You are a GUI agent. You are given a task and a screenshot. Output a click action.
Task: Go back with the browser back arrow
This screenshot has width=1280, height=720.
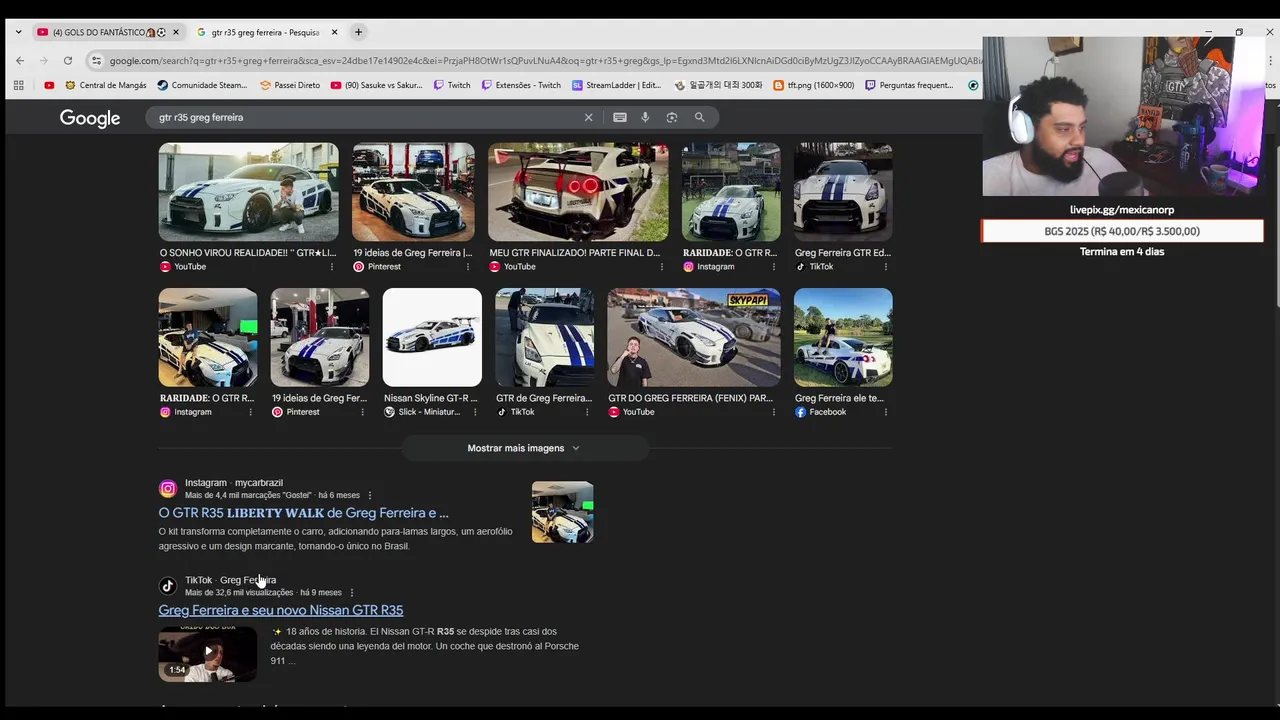[19, 60]
